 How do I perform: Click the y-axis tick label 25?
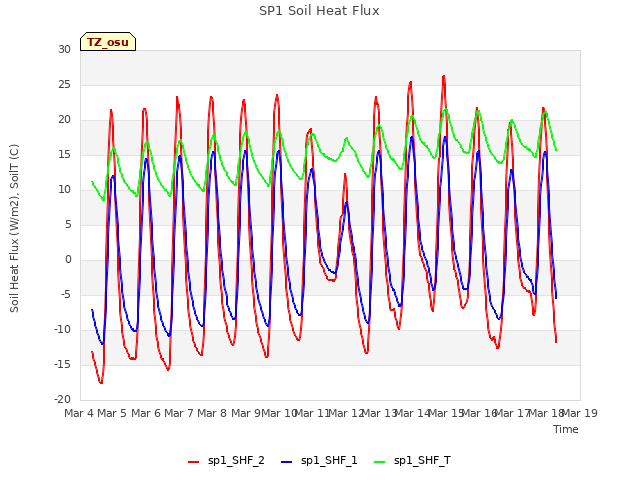64,84
